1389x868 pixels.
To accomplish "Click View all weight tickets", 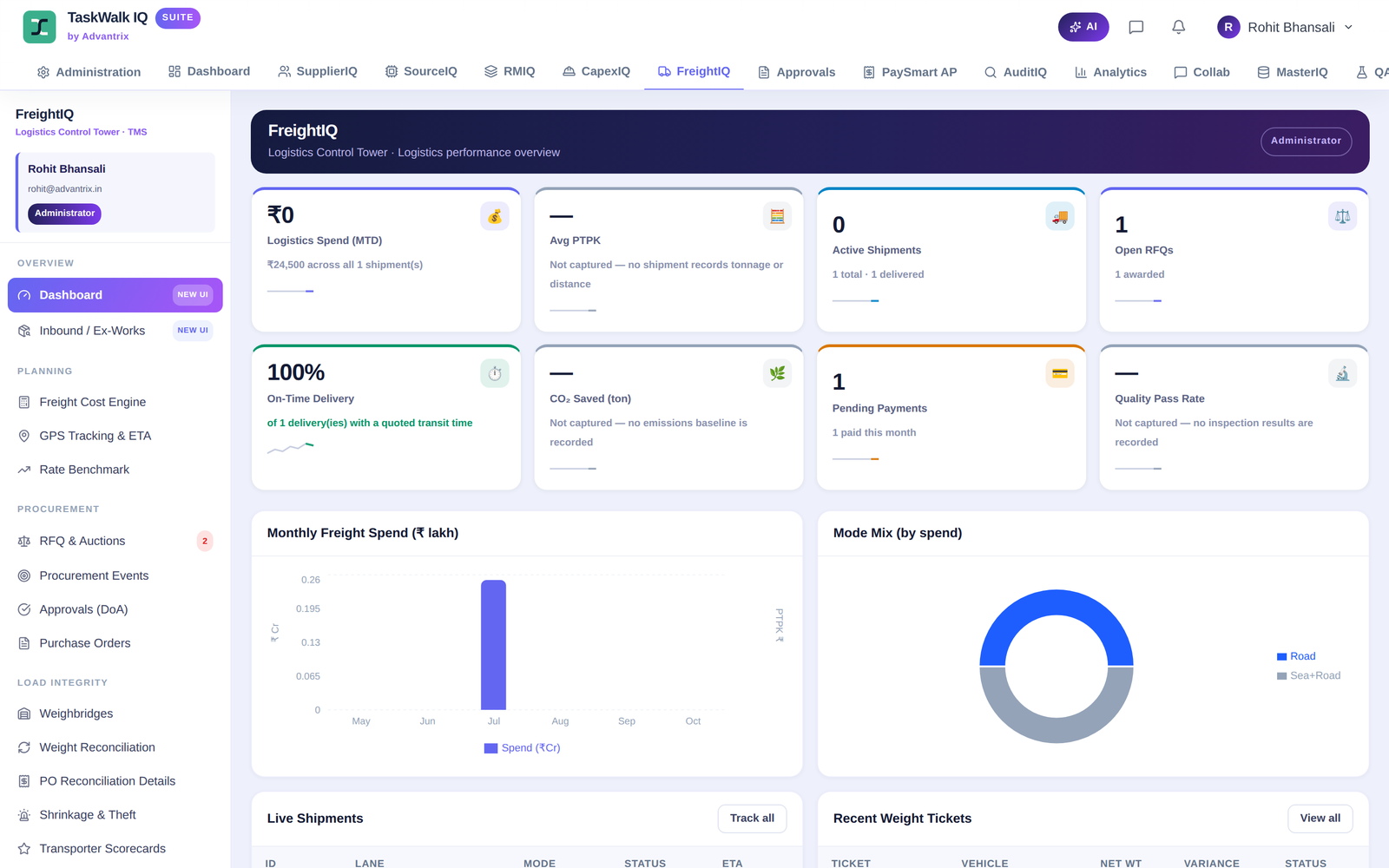I will pos(1320,819).
